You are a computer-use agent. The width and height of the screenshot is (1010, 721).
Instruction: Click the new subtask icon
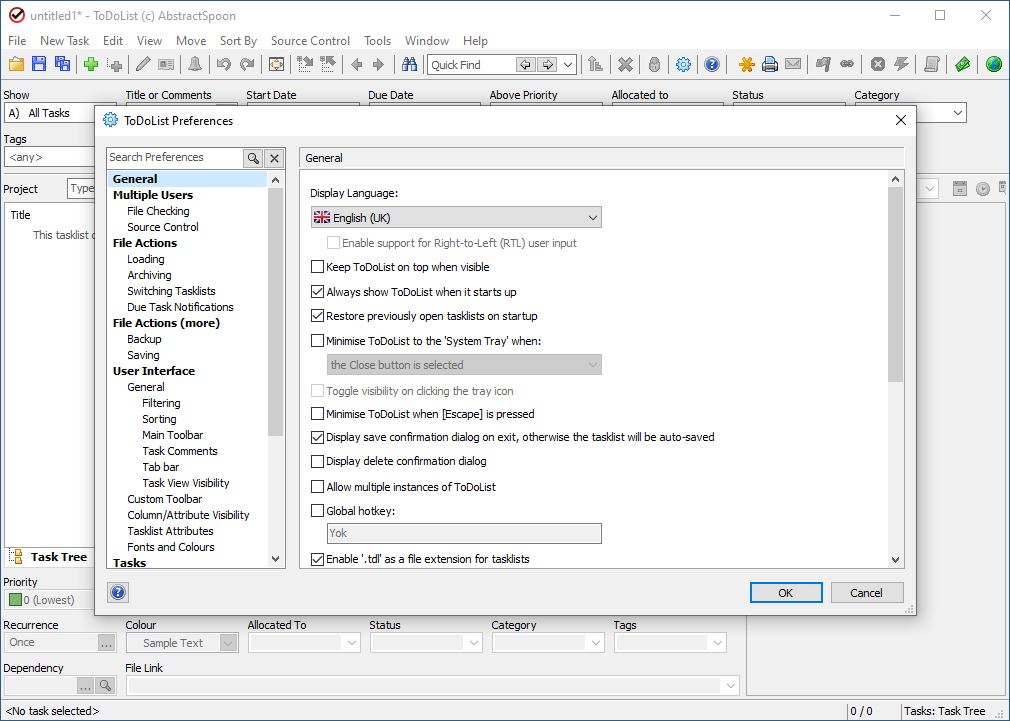(x=115, y=64)
